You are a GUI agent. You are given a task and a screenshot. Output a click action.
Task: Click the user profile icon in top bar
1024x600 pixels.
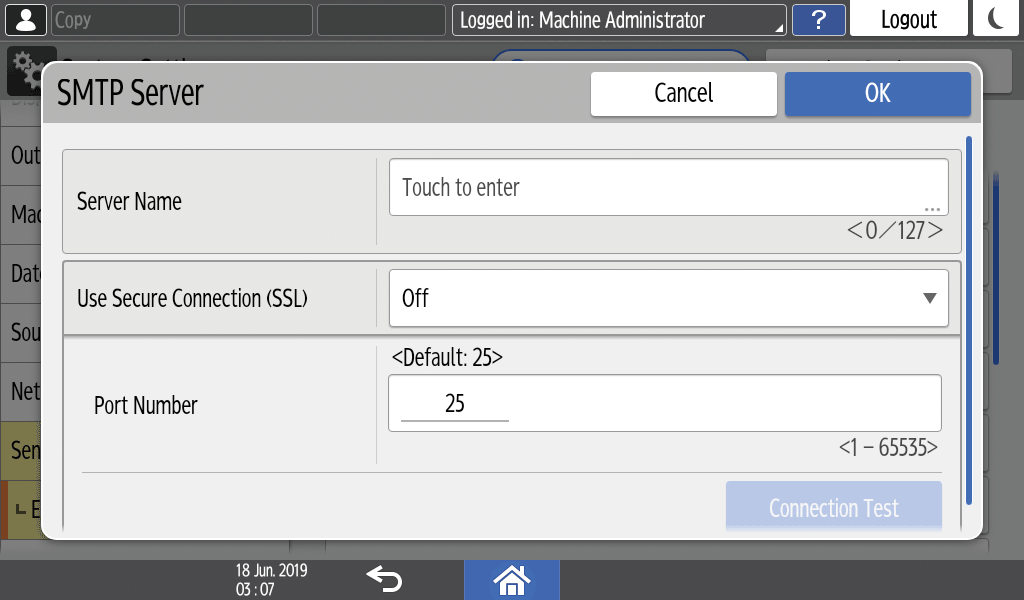27,19
